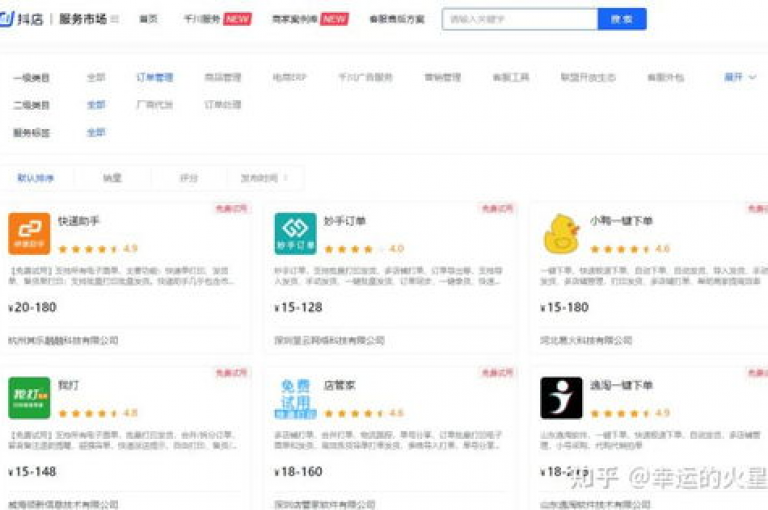768x510 pixels.
Task: Open the 商家案例库 nav item
Action: pyautogui.click(x=295, y=19)
